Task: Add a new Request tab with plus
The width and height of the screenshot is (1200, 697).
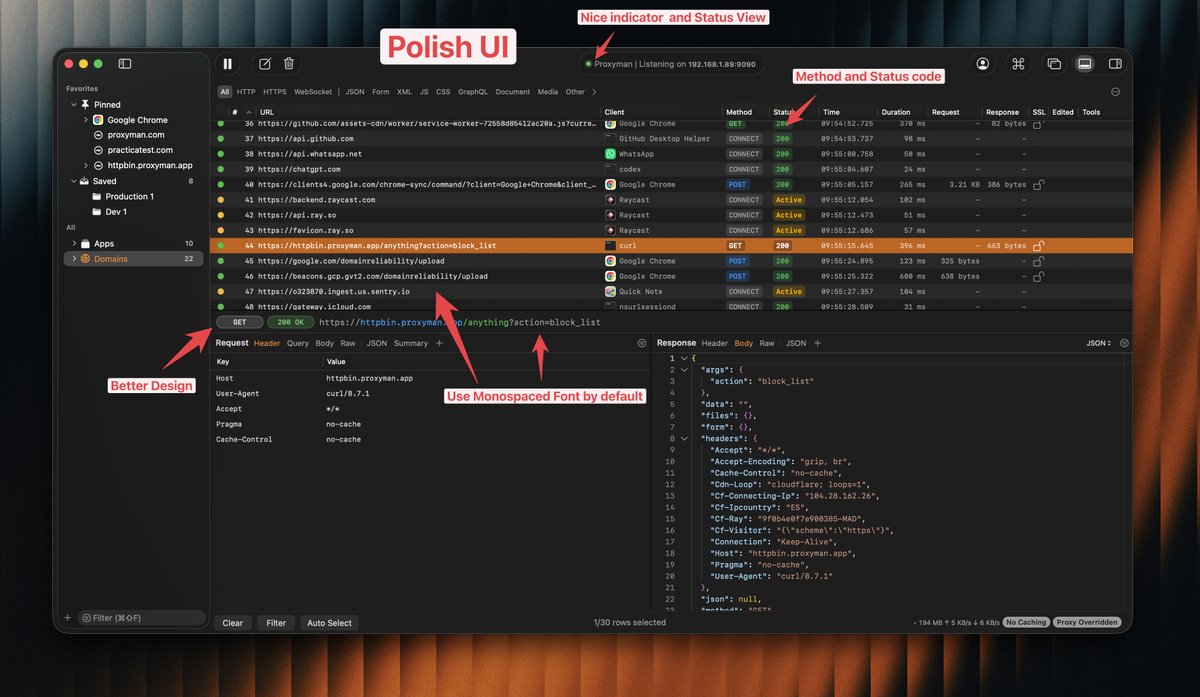Action: click(x=438, y=343)
